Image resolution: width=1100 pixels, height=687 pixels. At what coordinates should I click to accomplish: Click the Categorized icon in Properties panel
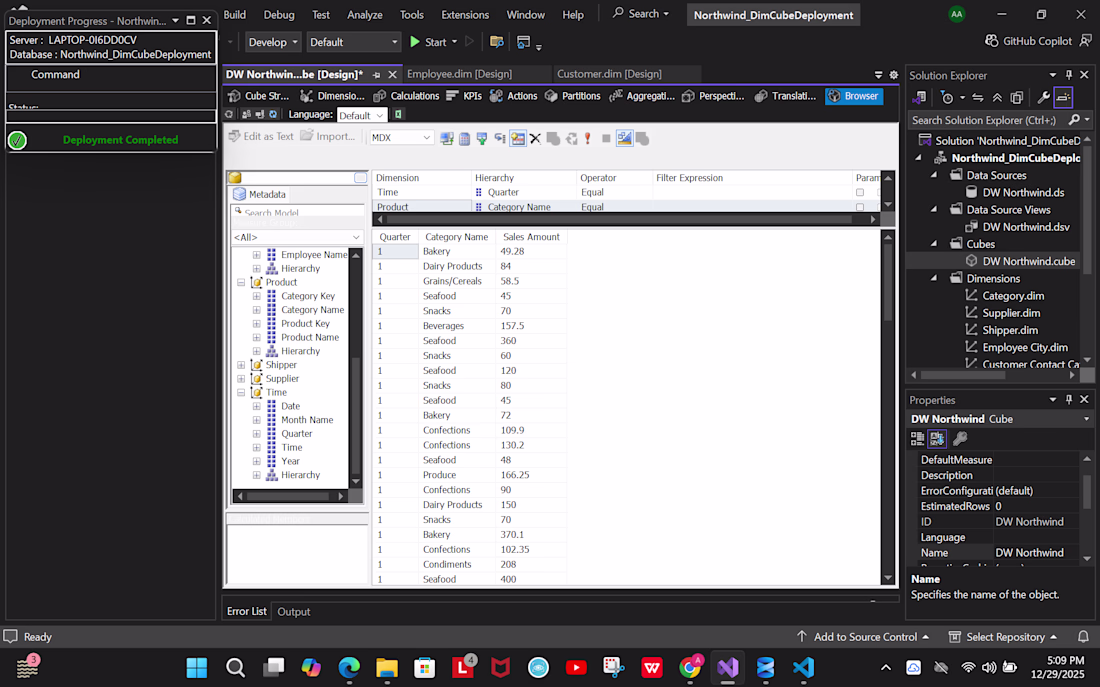click(917, 439)
